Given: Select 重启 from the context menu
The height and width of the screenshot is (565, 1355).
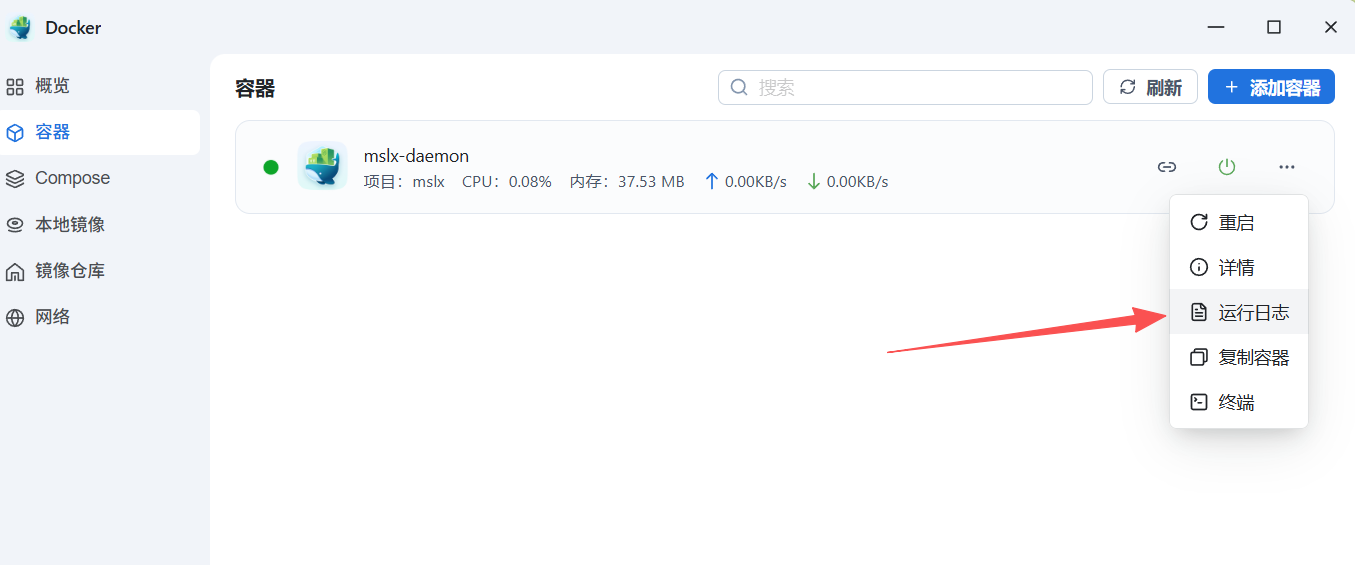Looking at the screenshot, I should click(1238, 222).
